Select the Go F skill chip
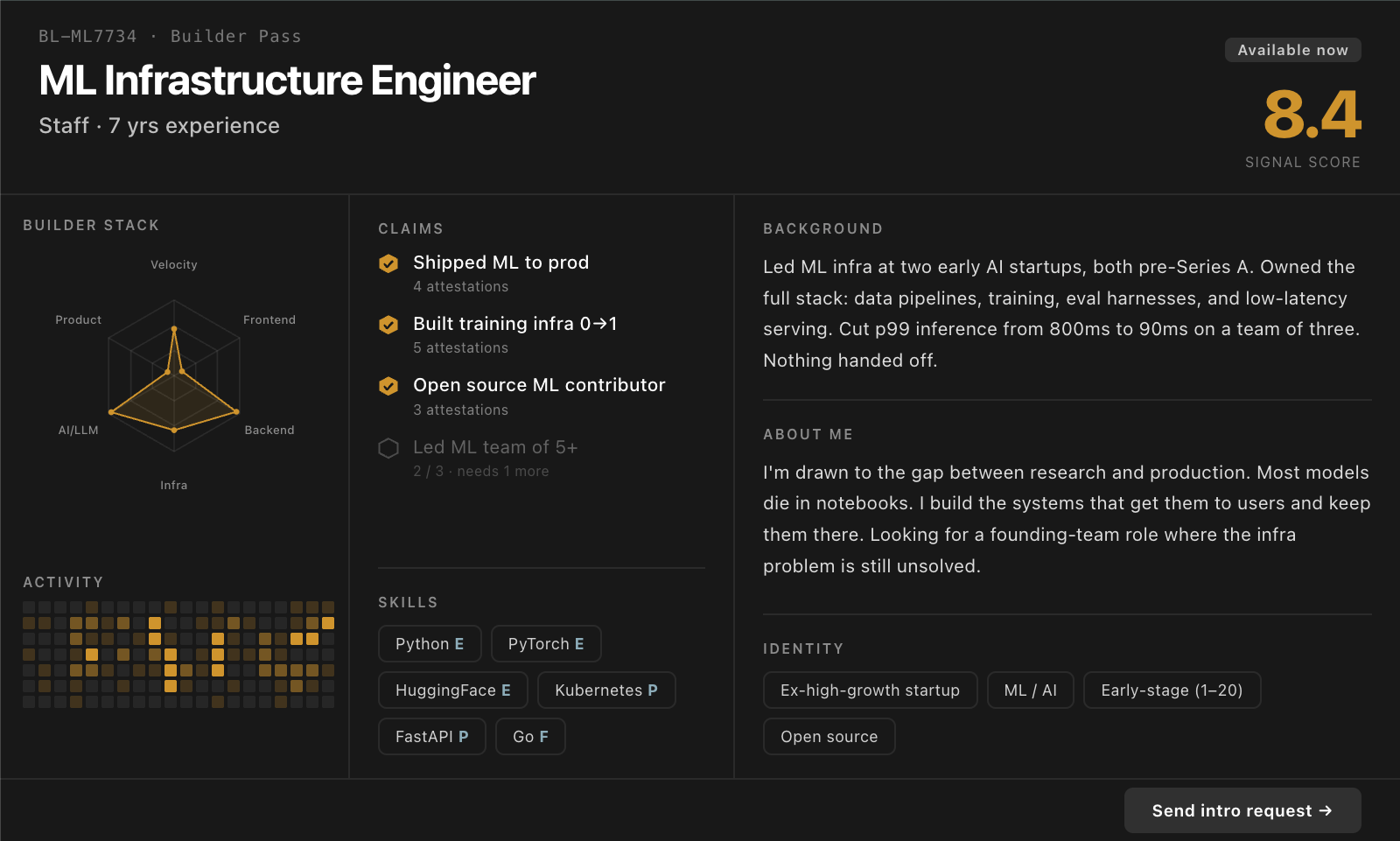Viewport: 1400px width, 841px height. pos(530,737)
